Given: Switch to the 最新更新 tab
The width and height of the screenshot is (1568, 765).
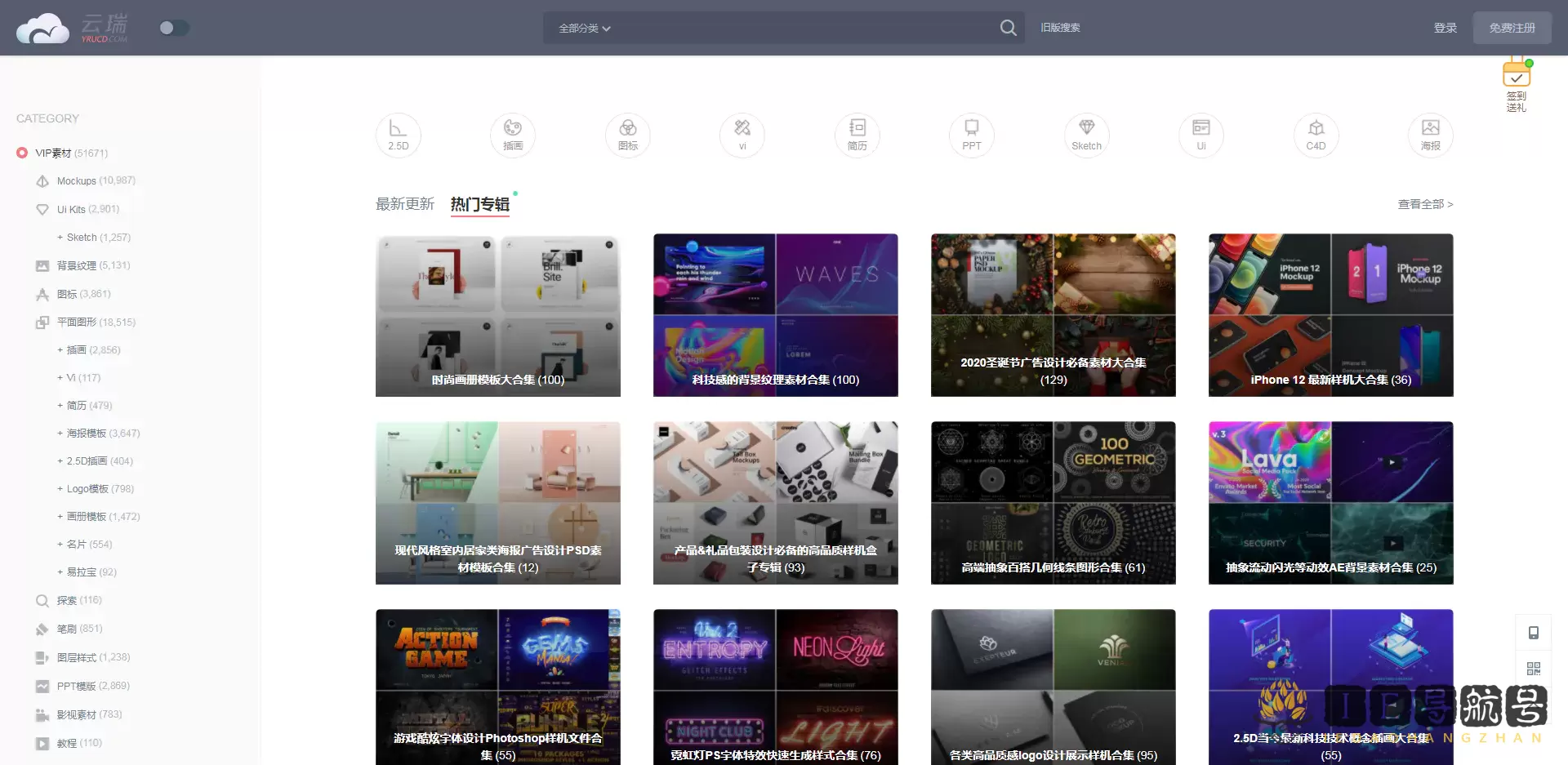Looking at the screenshot, I should pos(404,204).
